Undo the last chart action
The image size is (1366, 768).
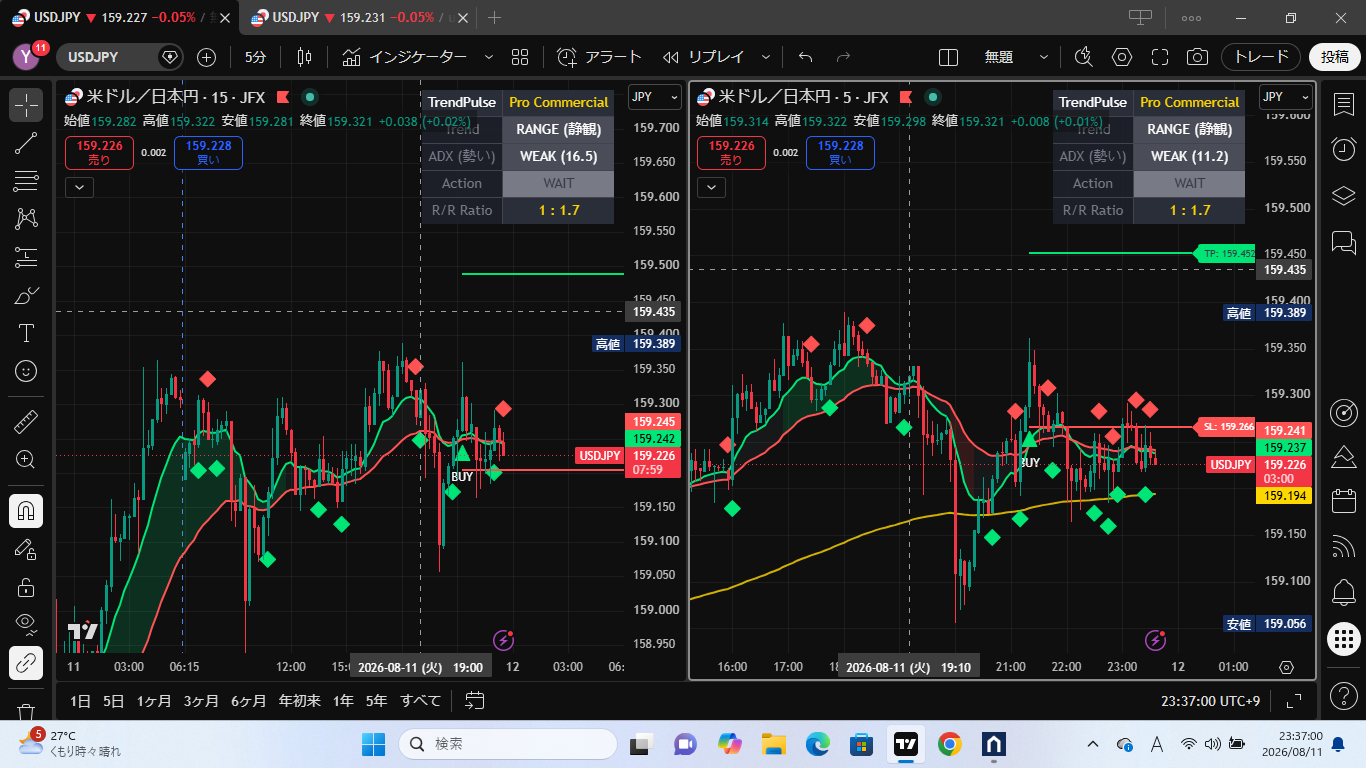805,57
